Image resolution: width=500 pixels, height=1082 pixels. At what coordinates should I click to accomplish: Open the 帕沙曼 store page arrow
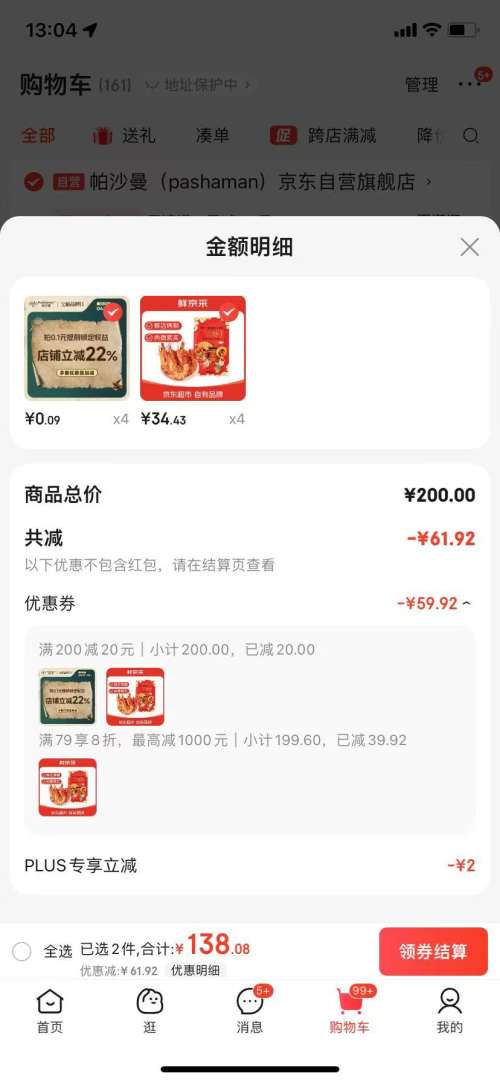[x=429, y=182]
